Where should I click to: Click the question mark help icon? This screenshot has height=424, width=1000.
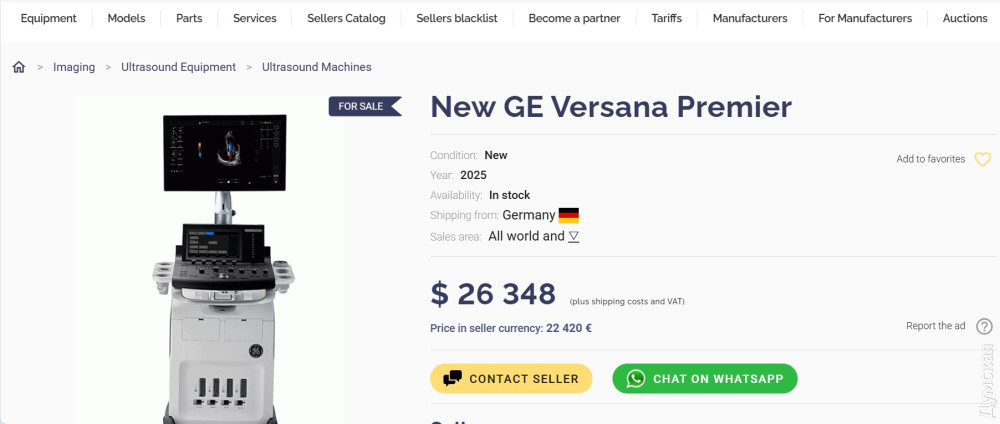coord(984,326)
